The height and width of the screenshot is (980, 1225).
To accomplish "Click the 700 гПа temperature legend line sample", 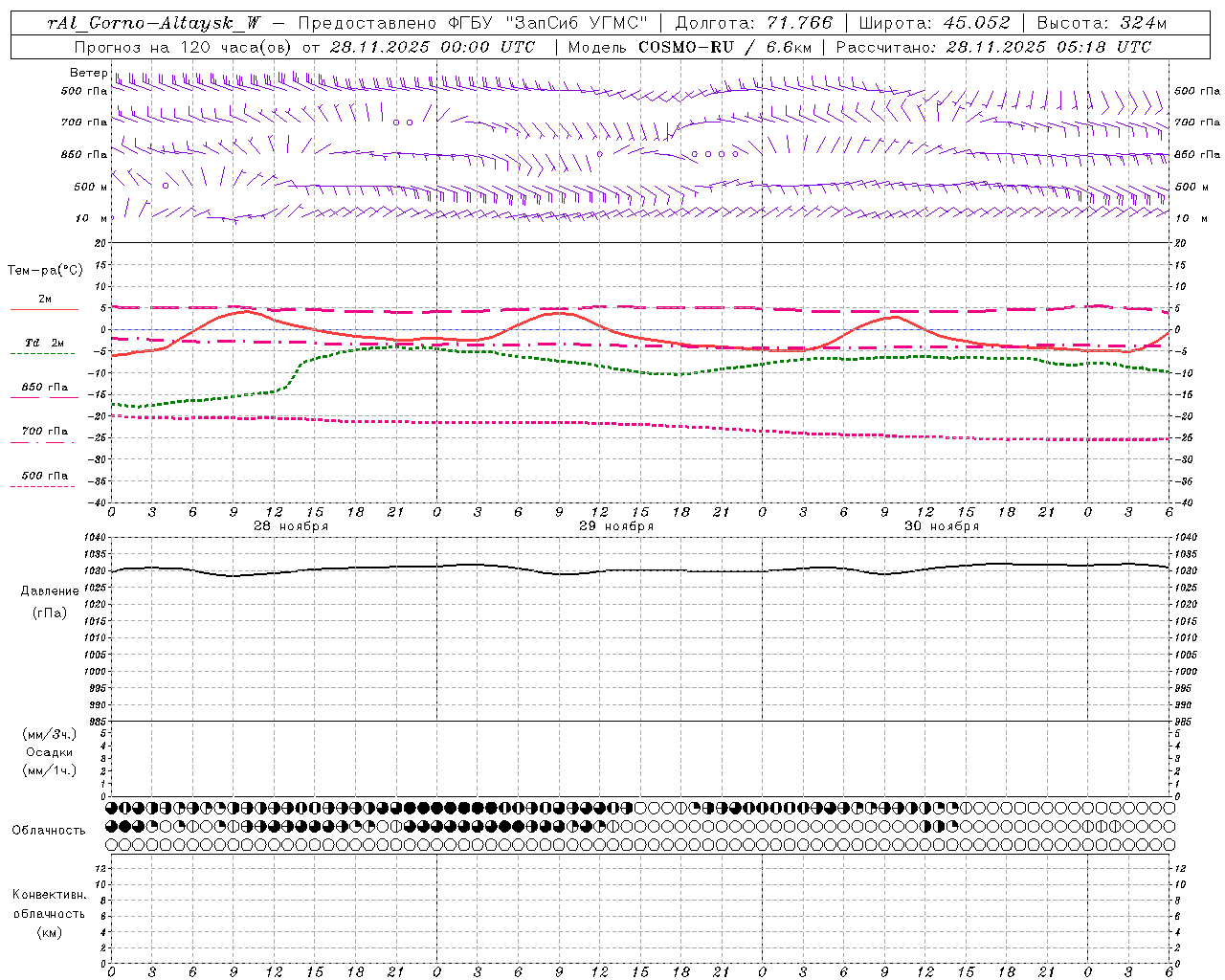I will pyautogui.click(x=43, y=442).
